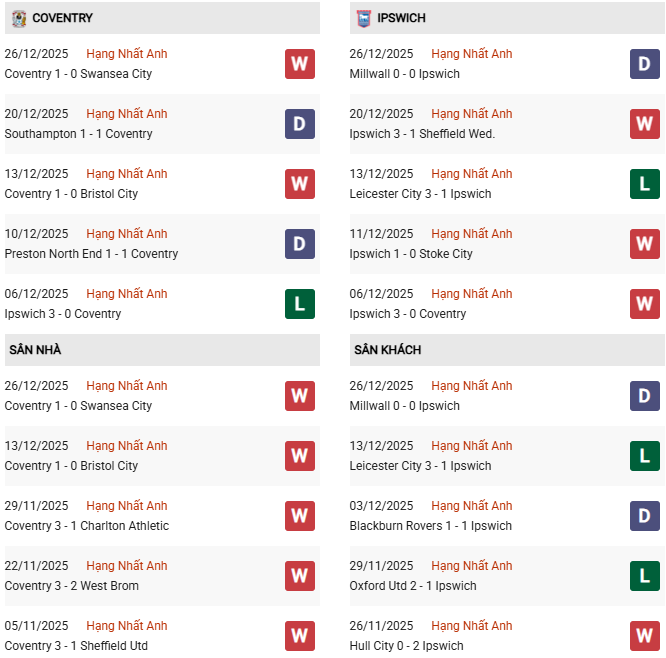Click W badge for Coventry 3-2 West Brom
Viewport: 666px width, 658px height.
(x=299, y=576)
